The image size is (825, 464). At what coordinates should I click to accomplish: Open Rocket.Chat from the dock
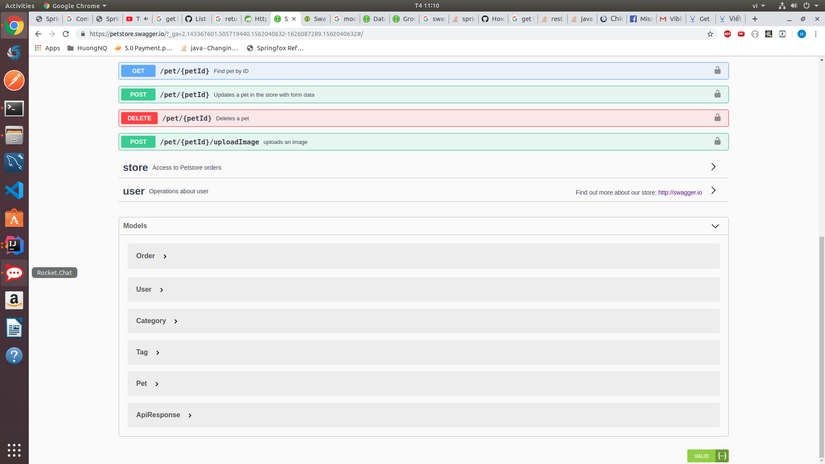[14, 273]
